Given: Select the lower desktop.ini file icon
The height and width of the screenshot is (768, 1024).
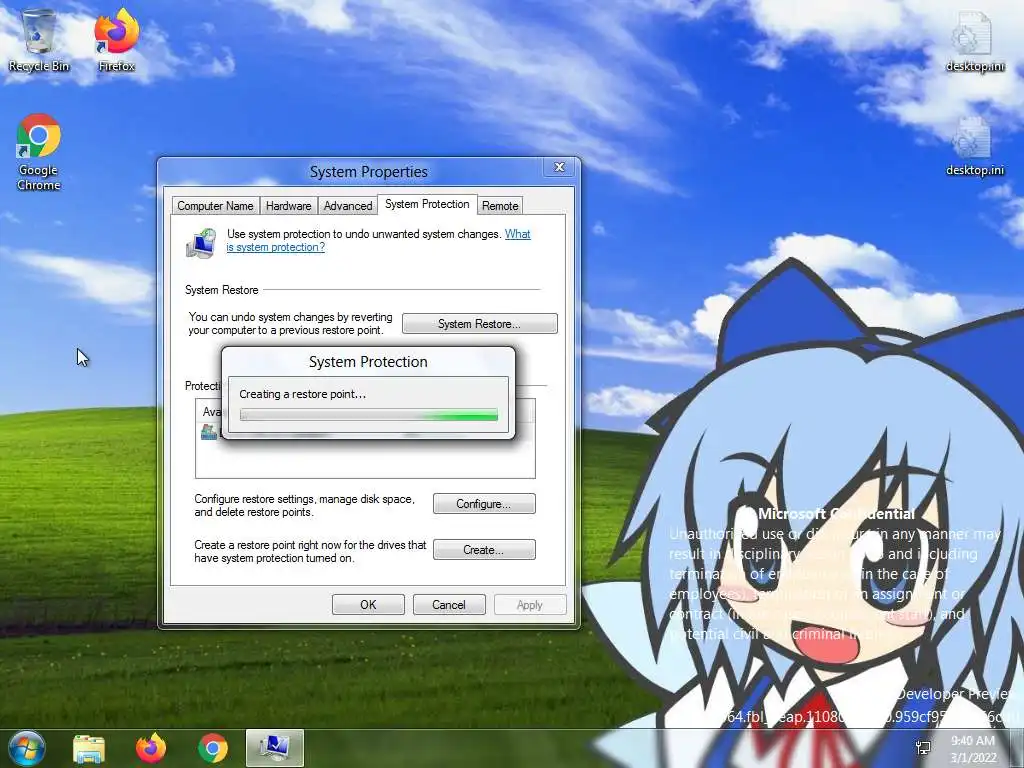Looking at the screenshot, I should click(974, 146).
